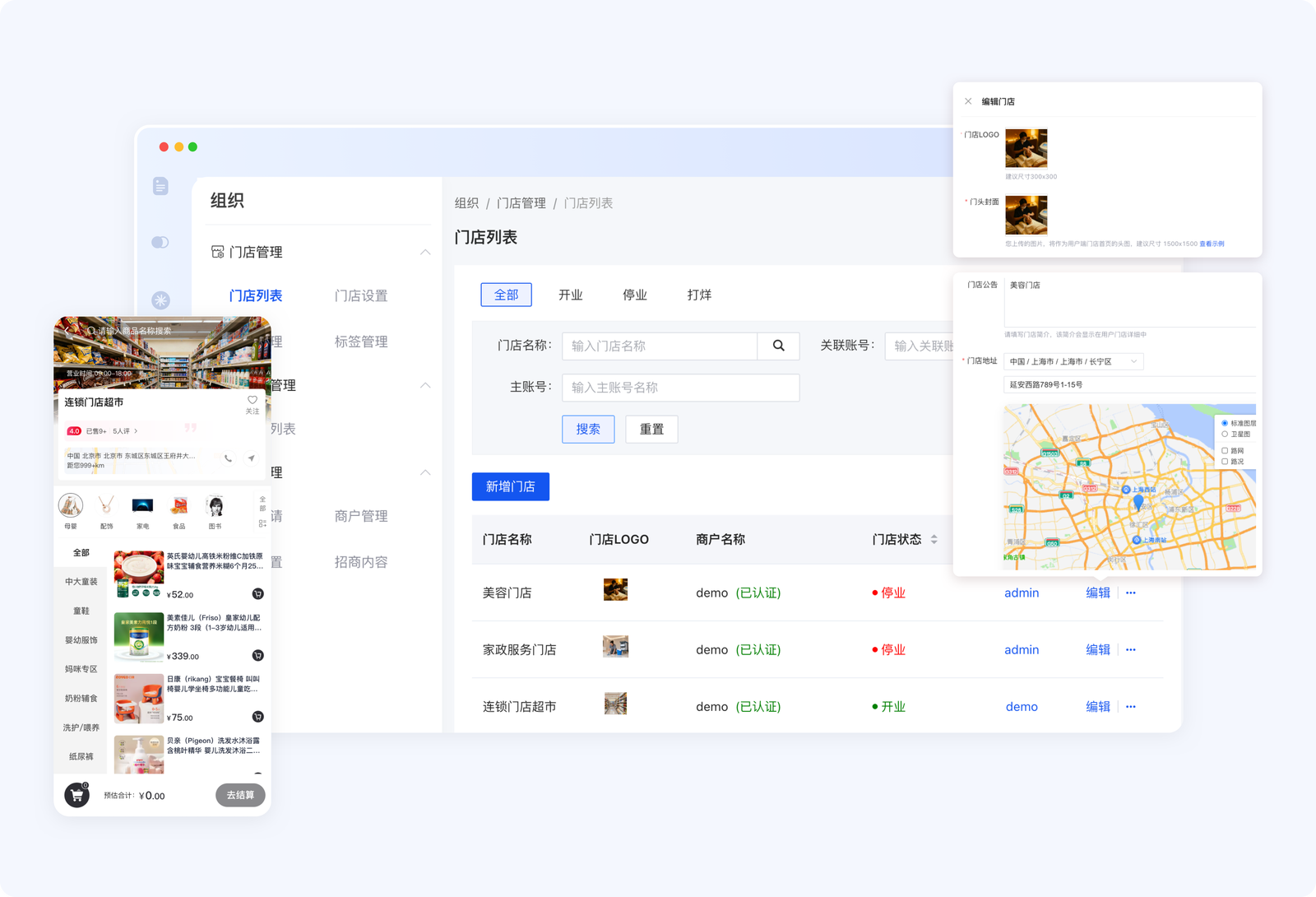Click the 输入主账号名称 input field
This screenshot has height=897, width=1316.
680,387
